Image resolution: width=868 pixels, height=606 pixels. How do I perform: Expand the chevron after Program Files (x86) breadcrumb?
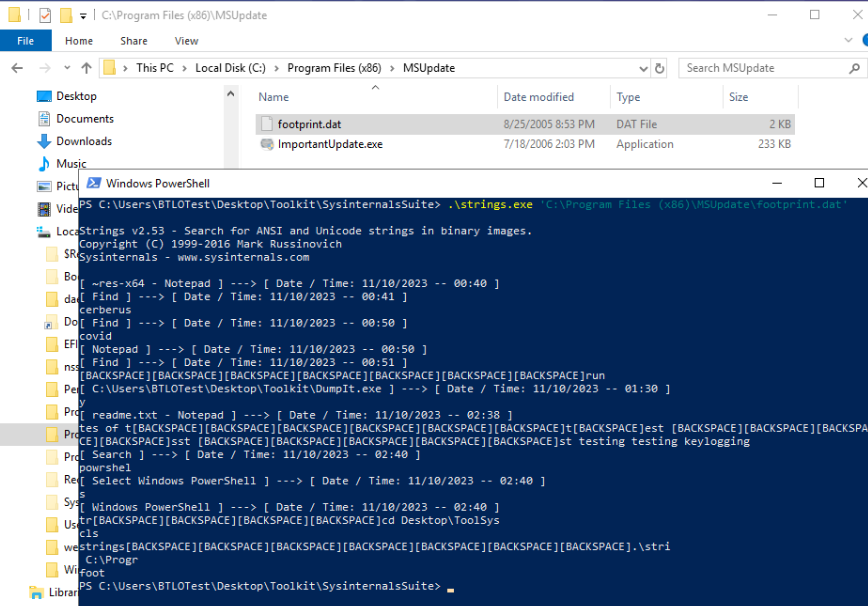392,68
